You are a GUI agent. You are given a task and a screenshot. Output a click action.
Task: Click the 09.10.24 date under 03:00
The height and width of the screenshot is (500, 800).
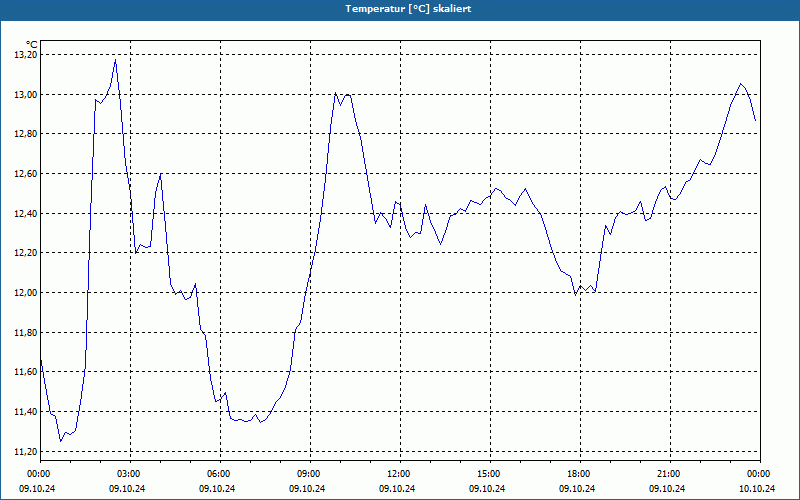(127, 488)
